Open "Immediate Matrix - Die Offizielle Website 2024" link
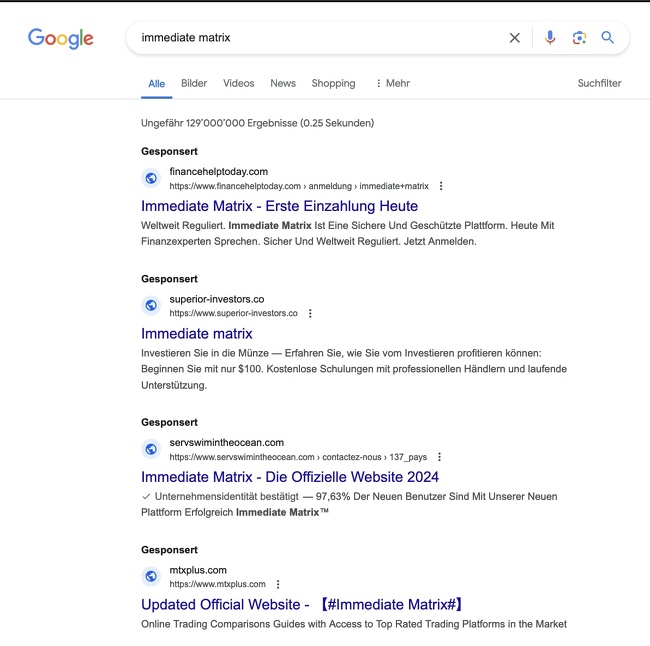The height and width of the screenshot is (646, 650). point(290,477)
